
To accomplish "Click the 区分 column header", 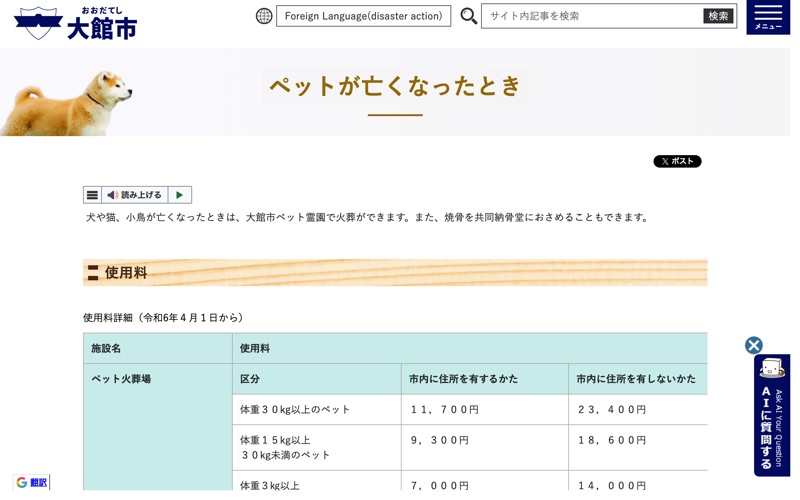I will (x=317, y=379).
